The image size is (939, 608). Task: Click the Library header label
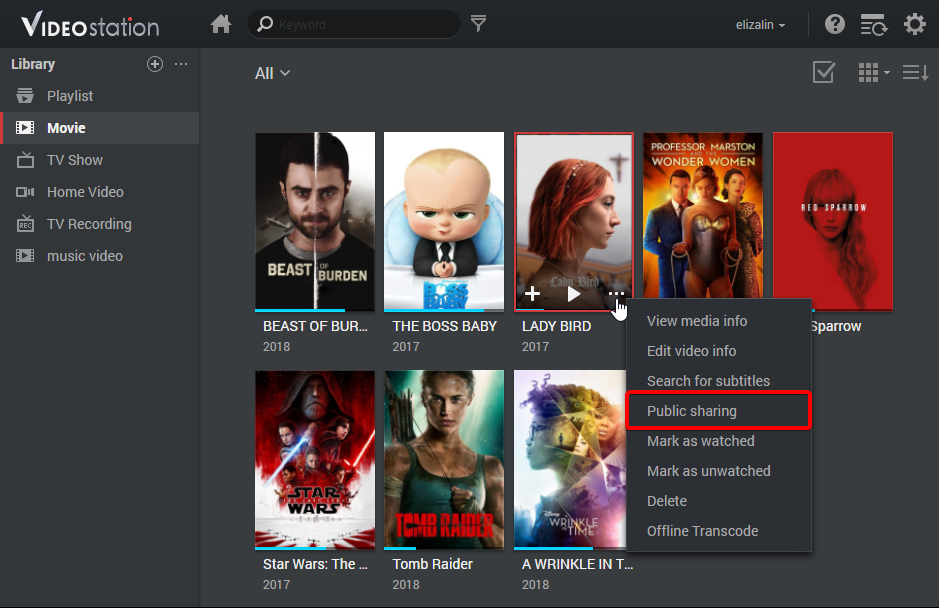coord(33,64)
